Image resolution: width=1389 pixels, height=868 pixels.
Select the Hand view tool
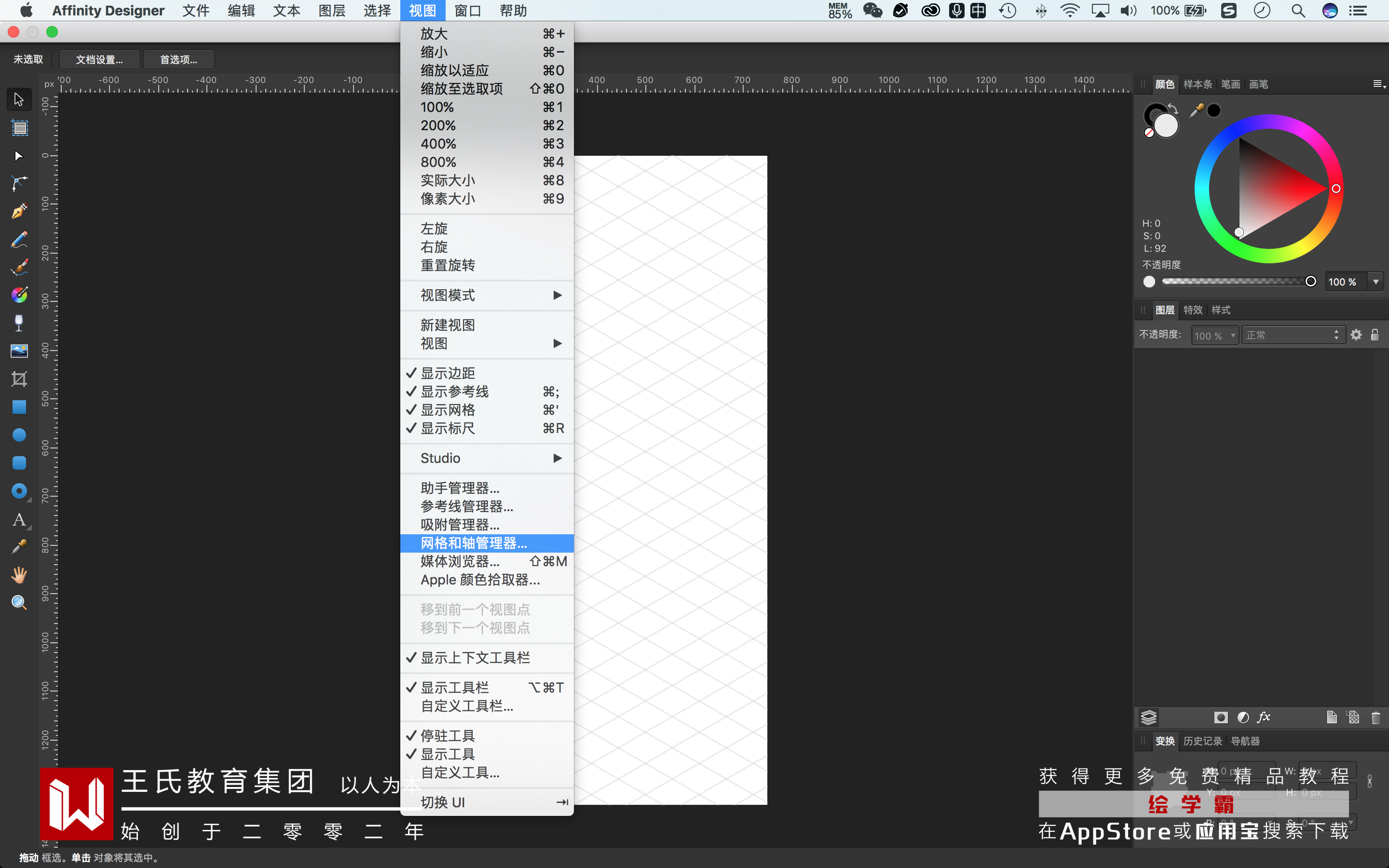click(x=19, y=575)
